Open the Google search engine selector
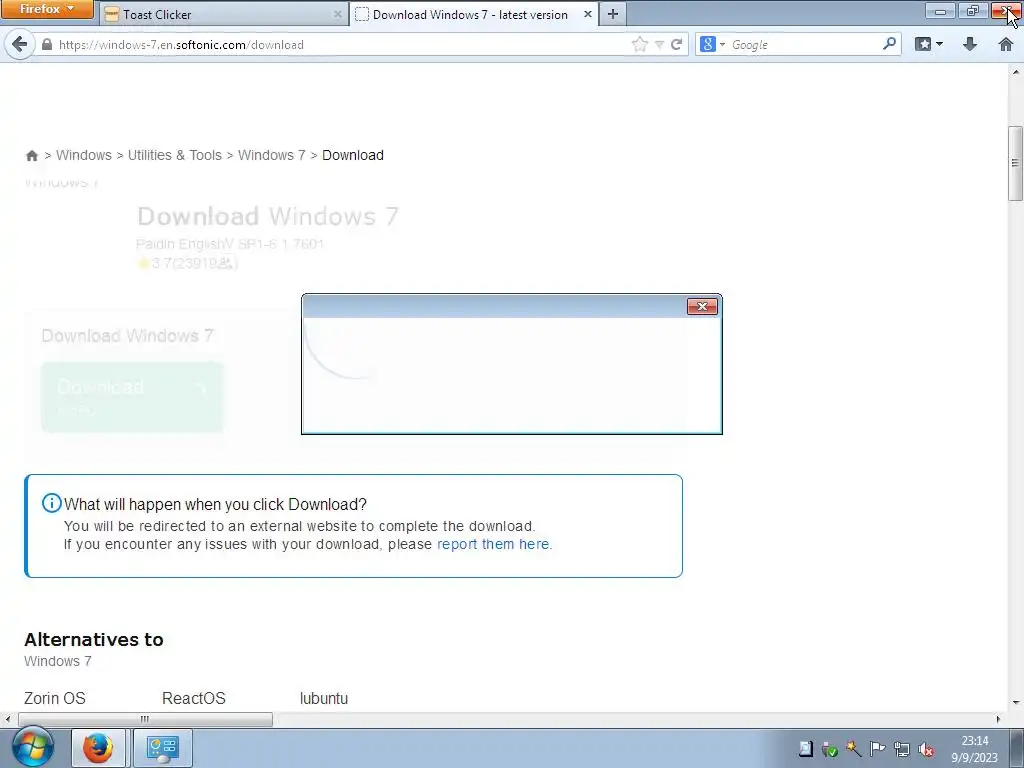The width and height of the screenshot is (1024, 768). click(712, 44)
